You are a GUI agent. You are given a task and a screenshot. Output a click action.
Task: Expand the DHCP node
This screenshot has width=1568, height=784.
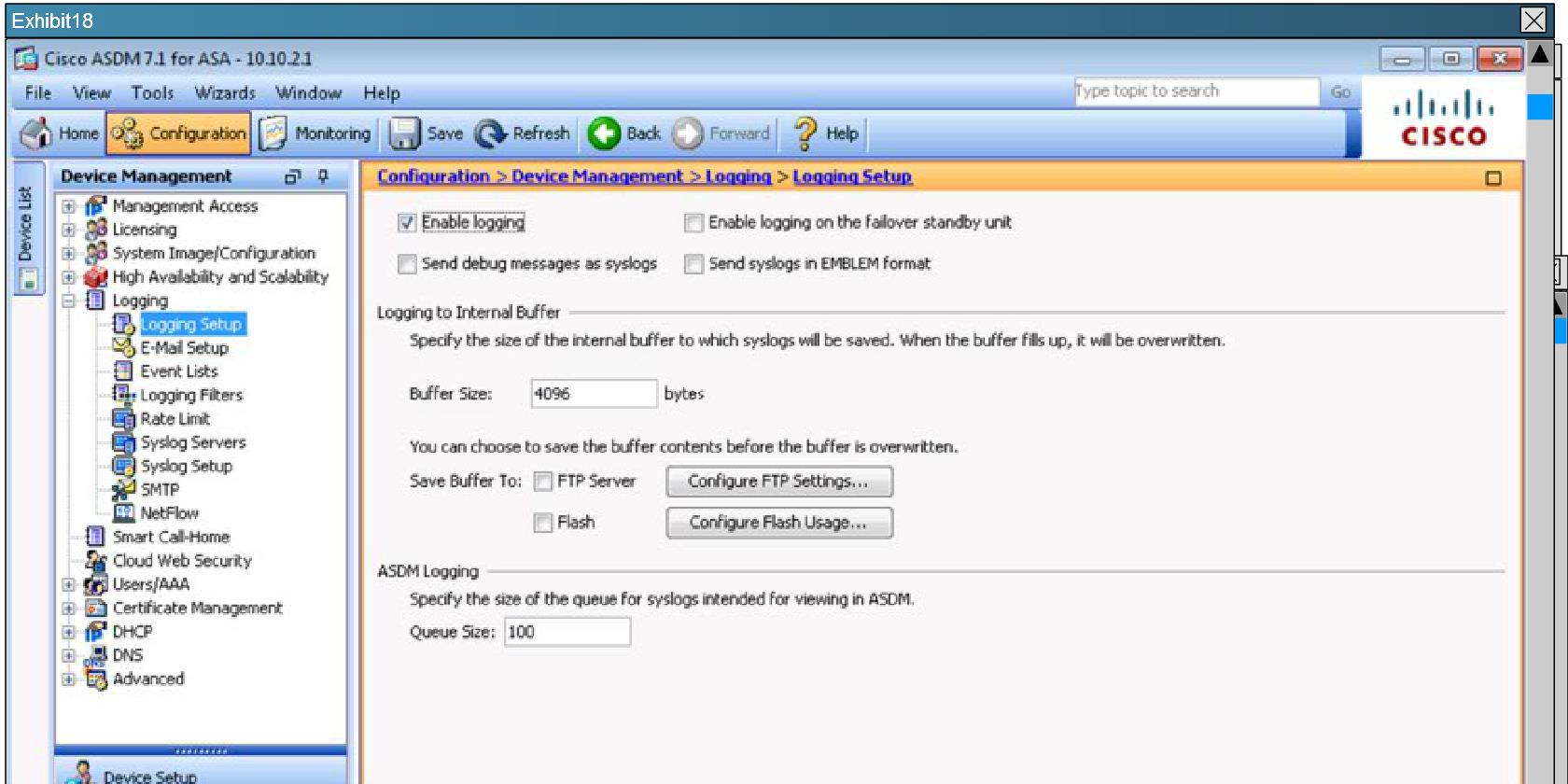pos(68,632)
